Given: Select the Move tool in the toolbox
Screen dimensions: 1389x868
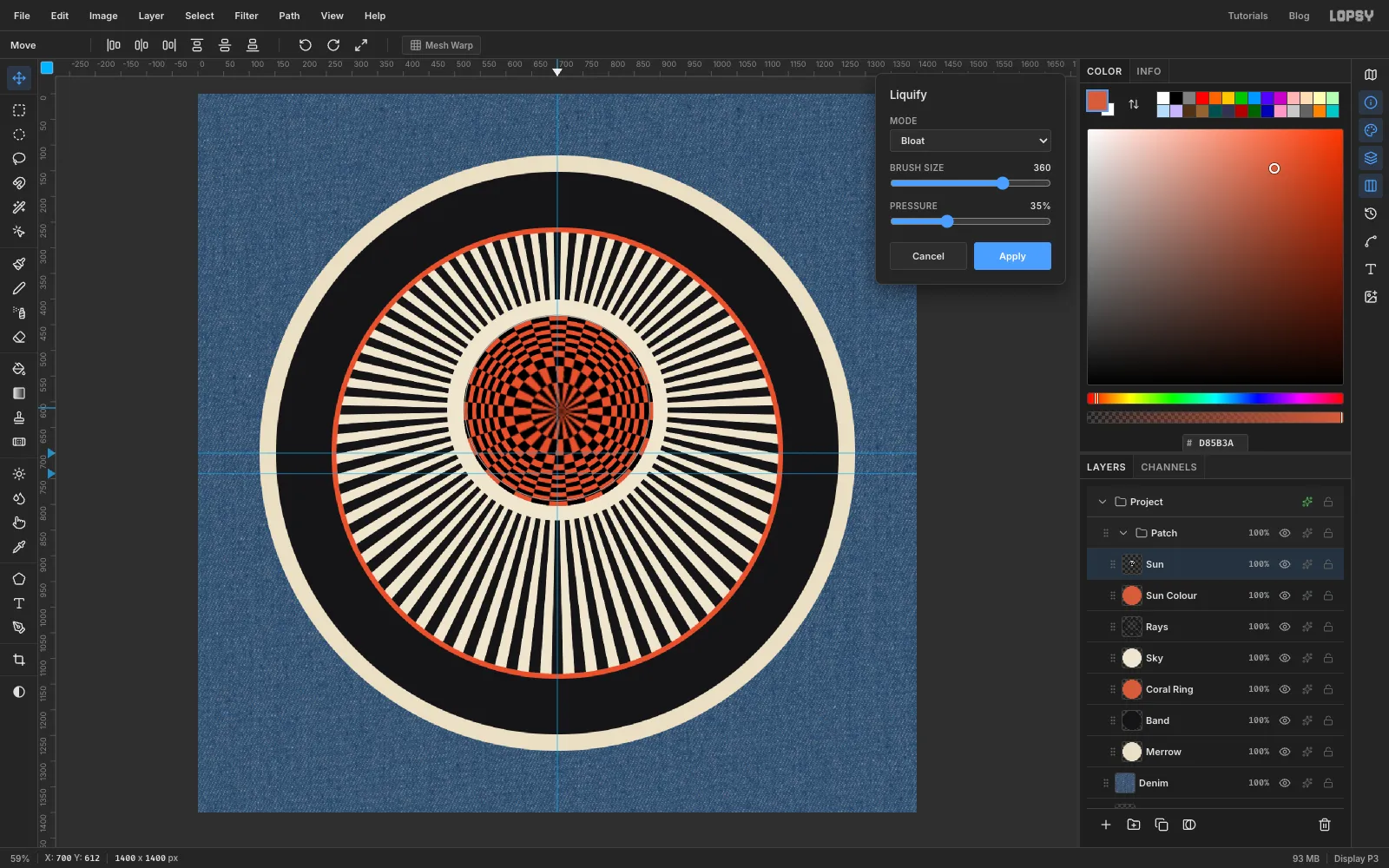Looking at the screenshot, I should (x=19, y=78).
